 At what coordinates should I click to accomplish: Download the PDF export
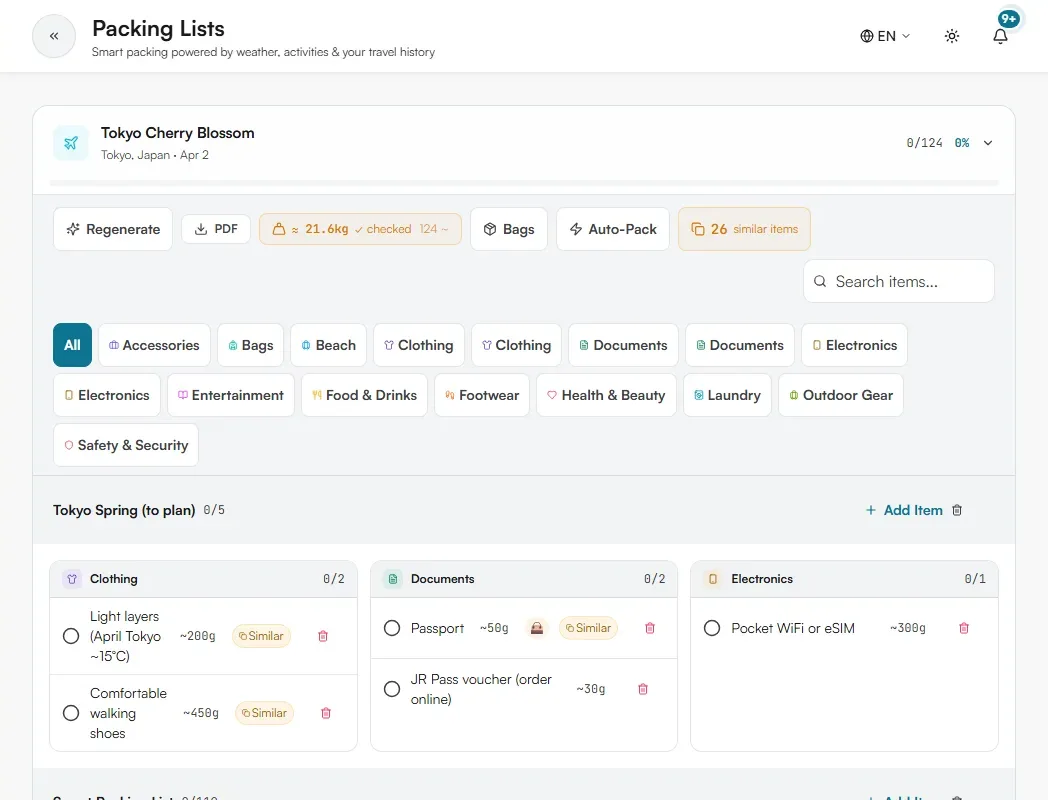point(216,229)
